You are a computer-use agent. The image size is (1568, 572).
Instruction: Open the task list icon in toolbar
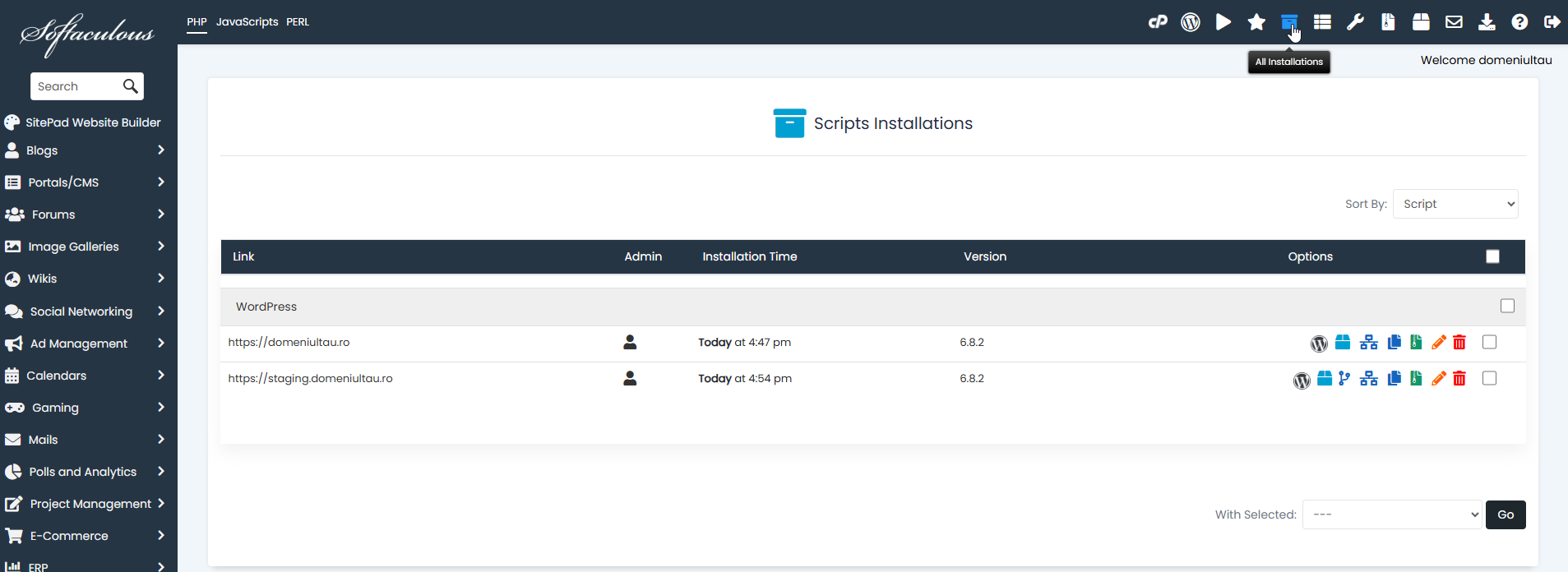[1322, 22]
